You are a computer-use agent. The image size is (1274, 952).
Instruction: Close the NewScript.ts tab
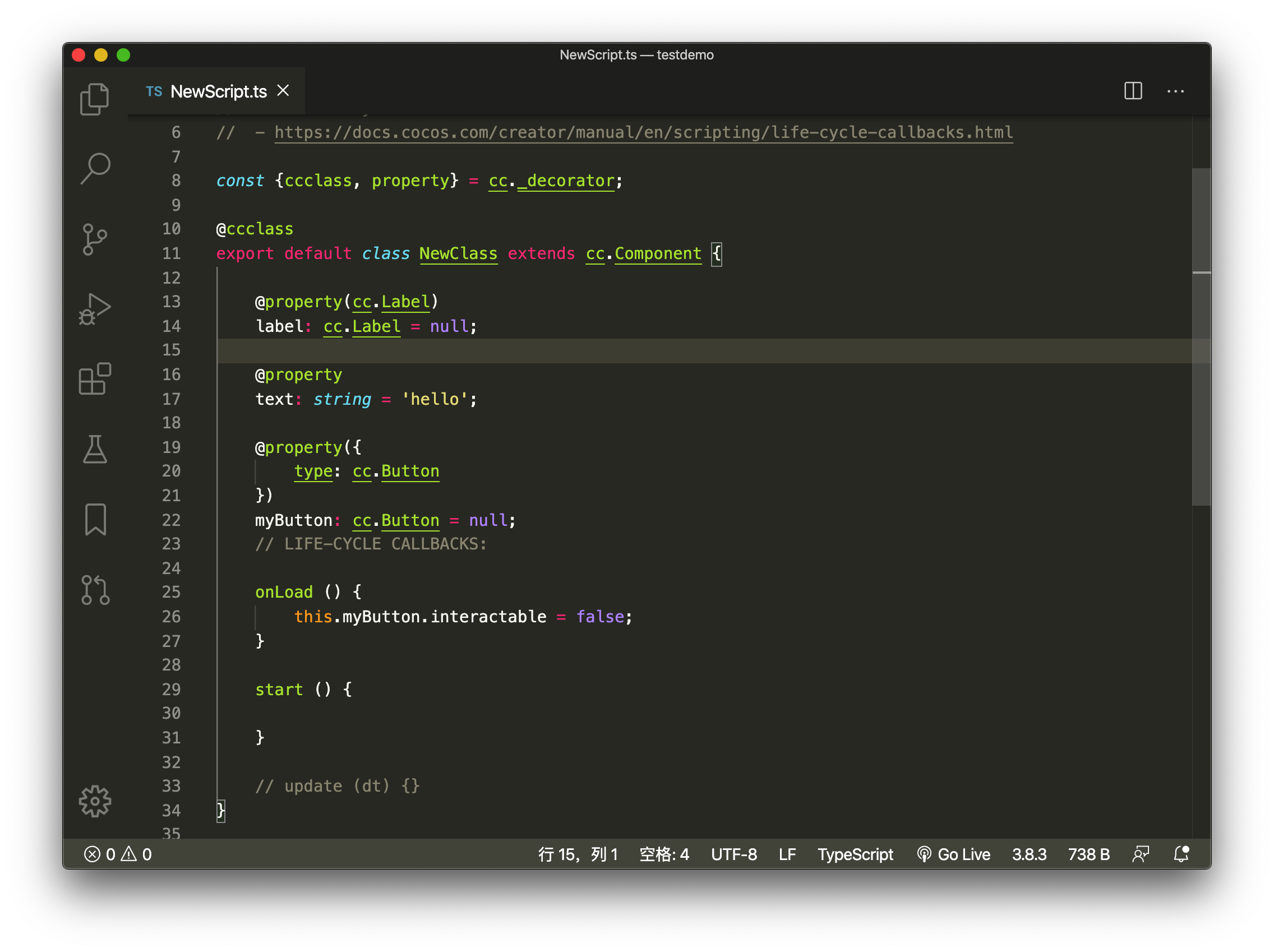click(283, 90)
